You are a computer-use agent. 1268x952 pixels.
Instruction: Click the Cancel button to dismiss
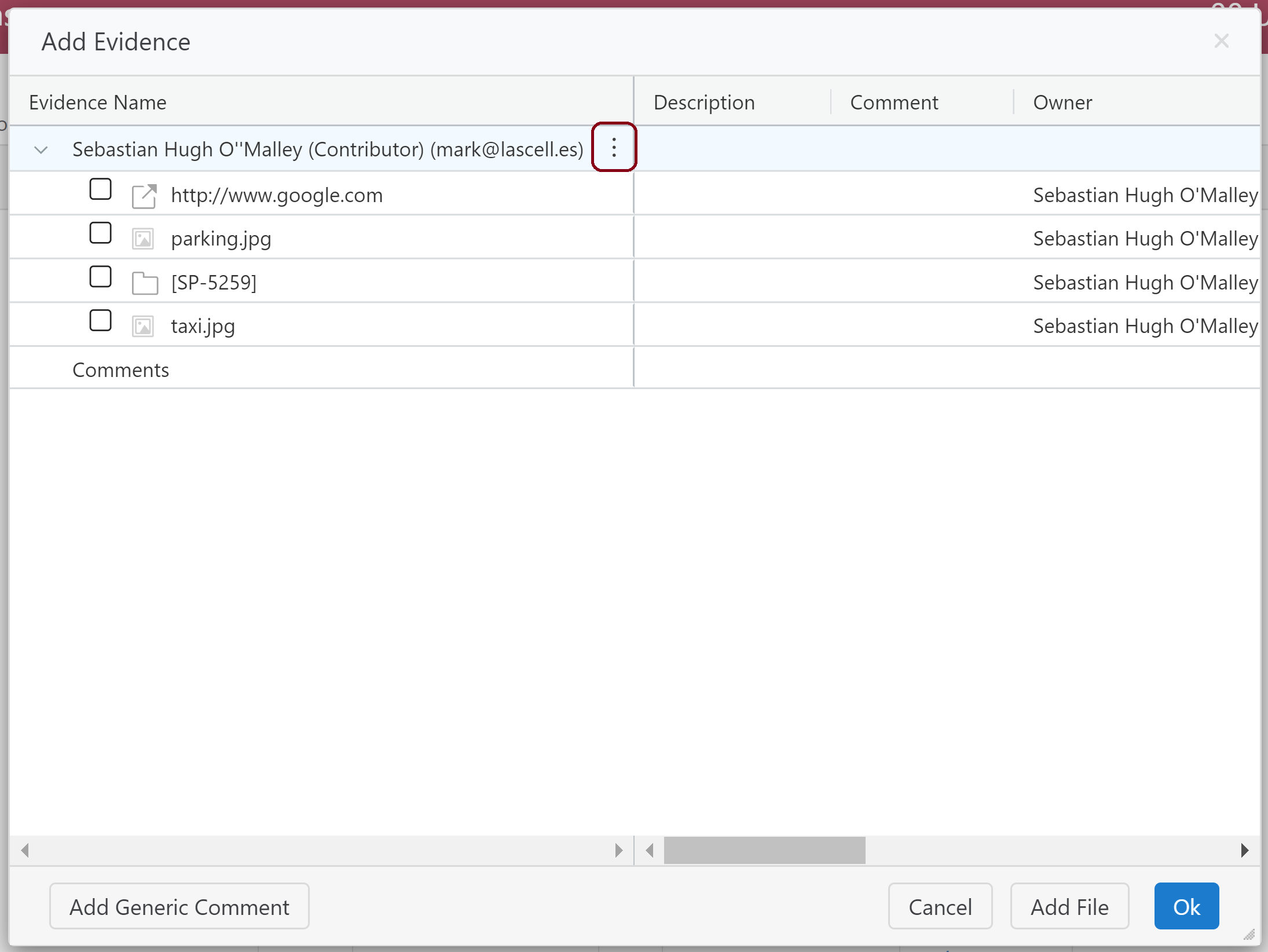[x=940, y=907]
